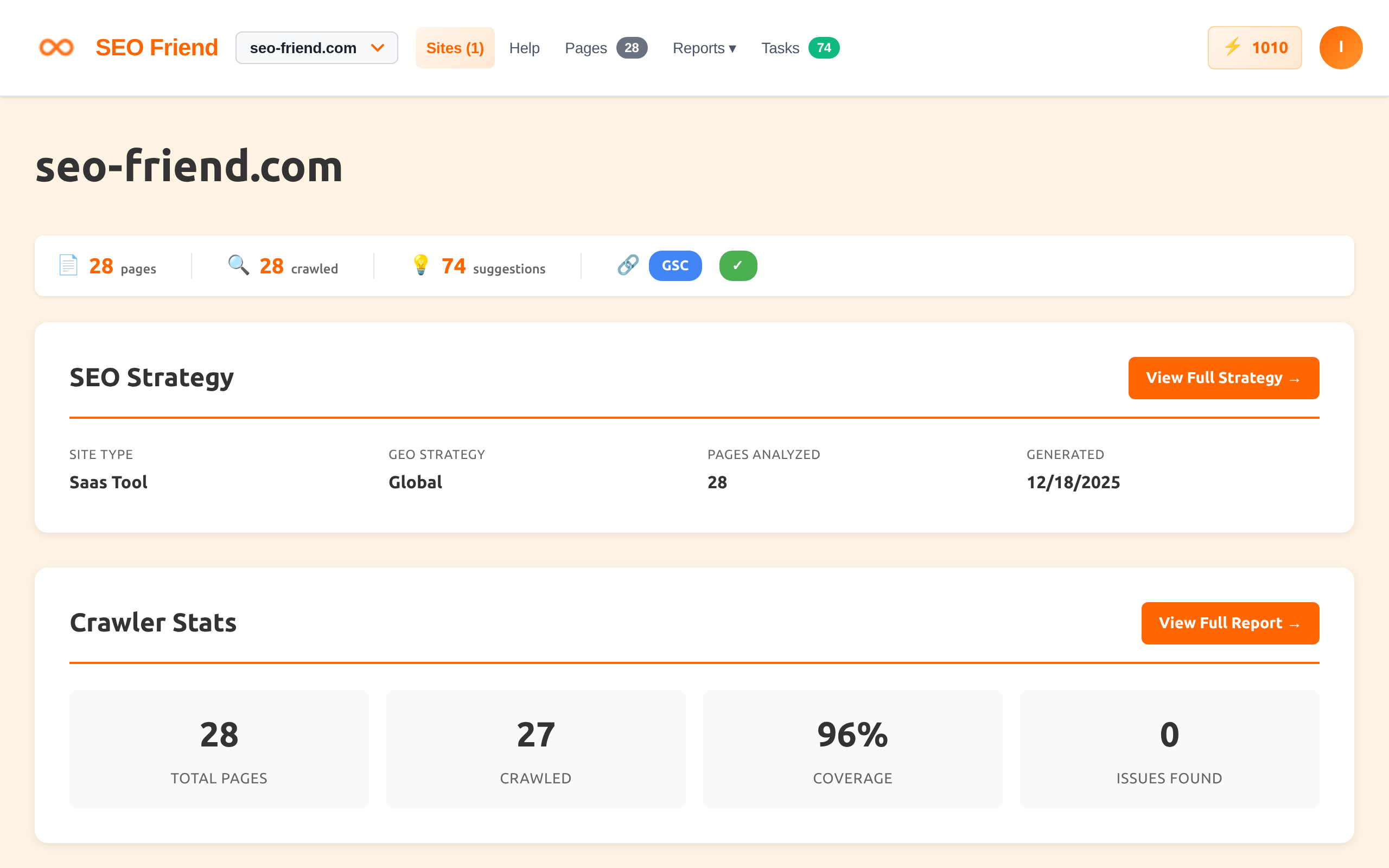The height and width of the screenshot is (868, 1389).
Task: Click the lightning bolt credits indicator showing 1010
Action: [1254, 47]
